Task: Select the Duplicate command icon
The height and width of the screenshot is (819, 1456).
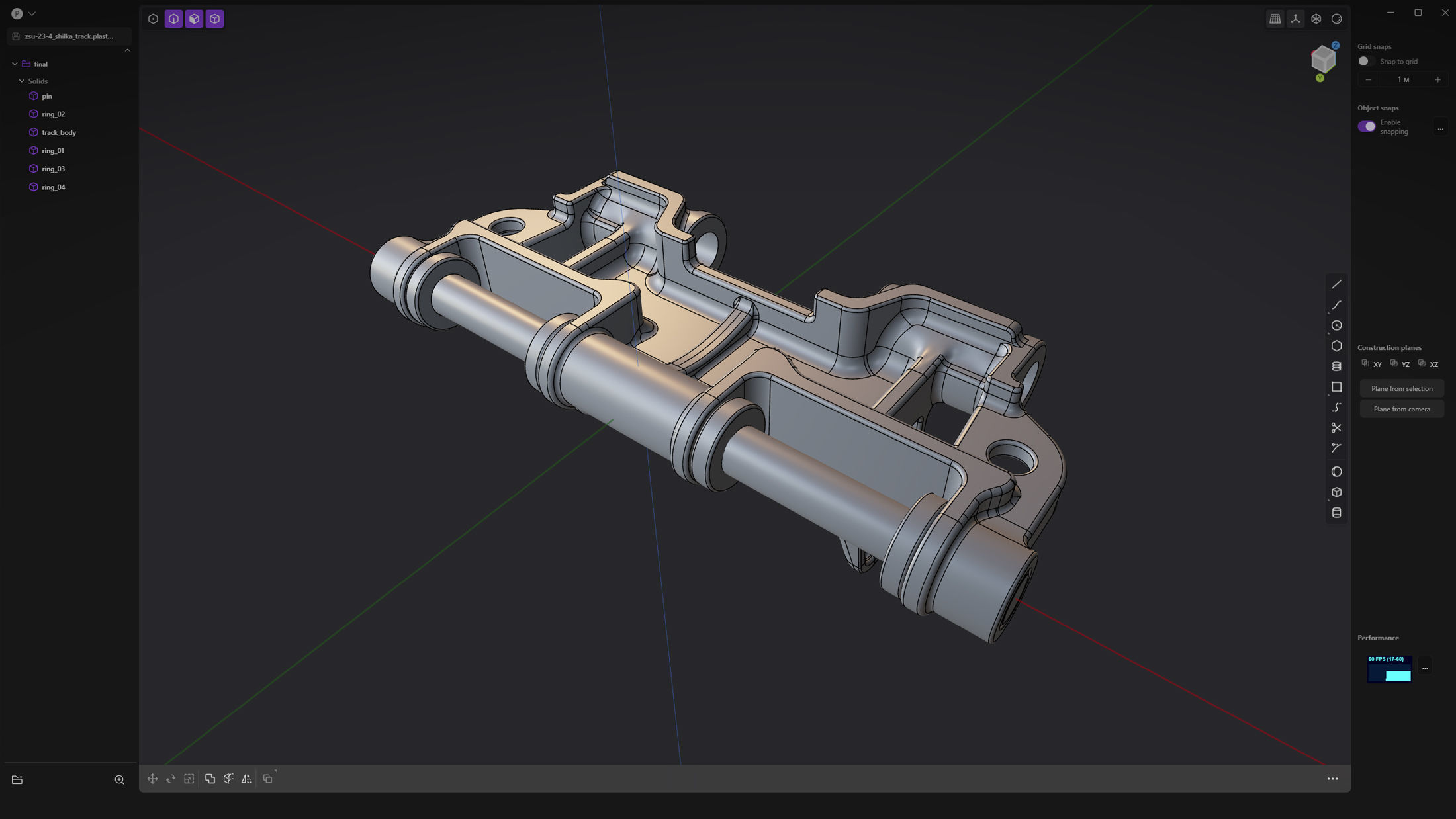Action: [x=267, y=779]
